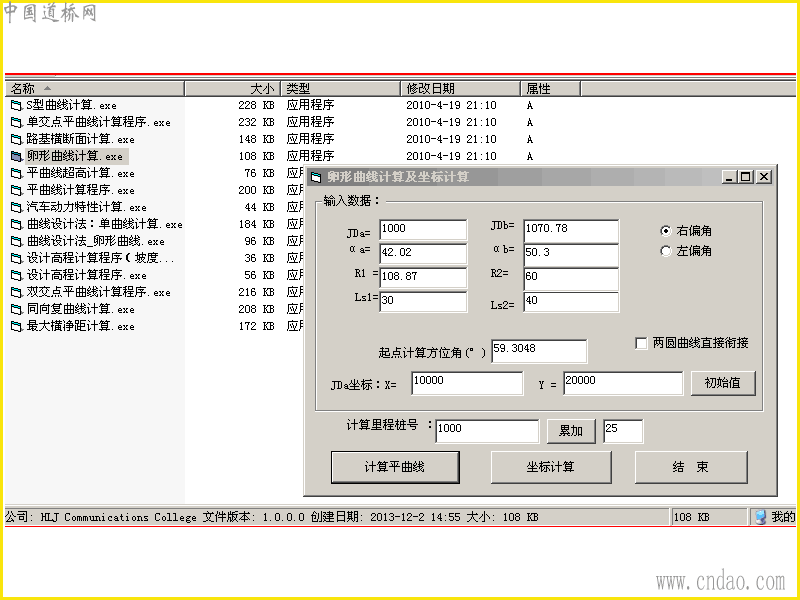Click the 我的 computer icon in status bar

pos(760,517)
